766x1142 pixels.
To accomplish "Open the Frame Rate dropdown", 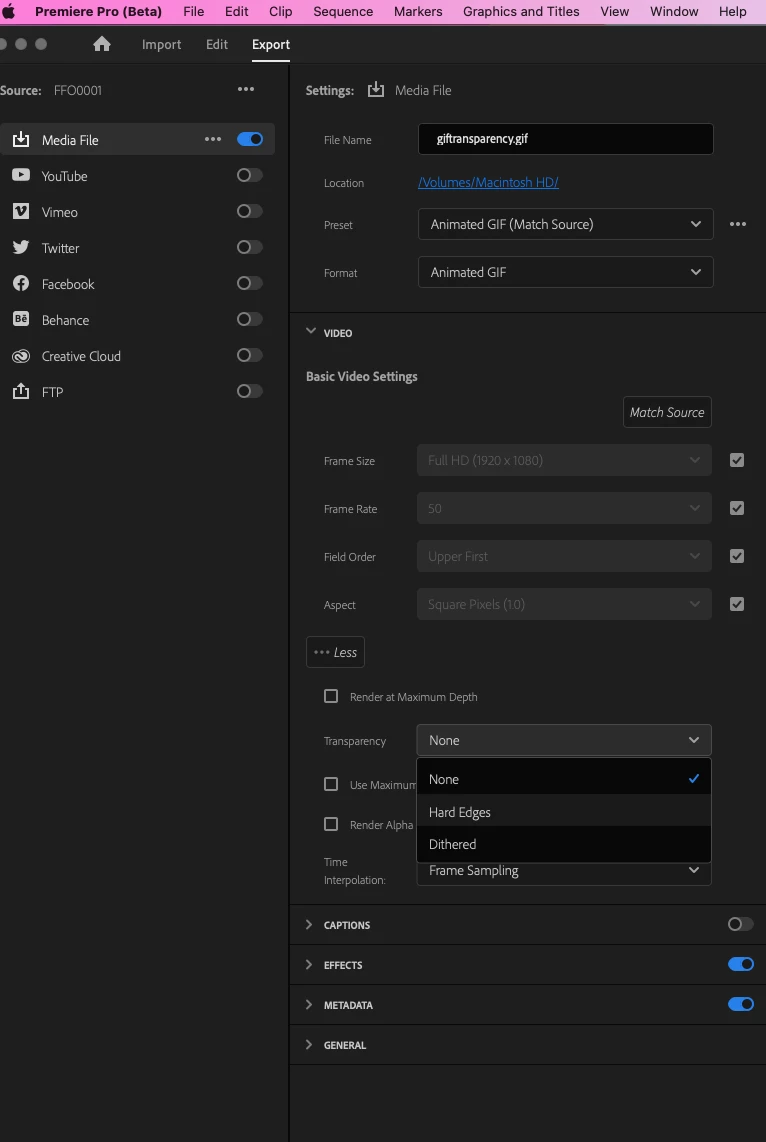I will click(x=564, y=508).
